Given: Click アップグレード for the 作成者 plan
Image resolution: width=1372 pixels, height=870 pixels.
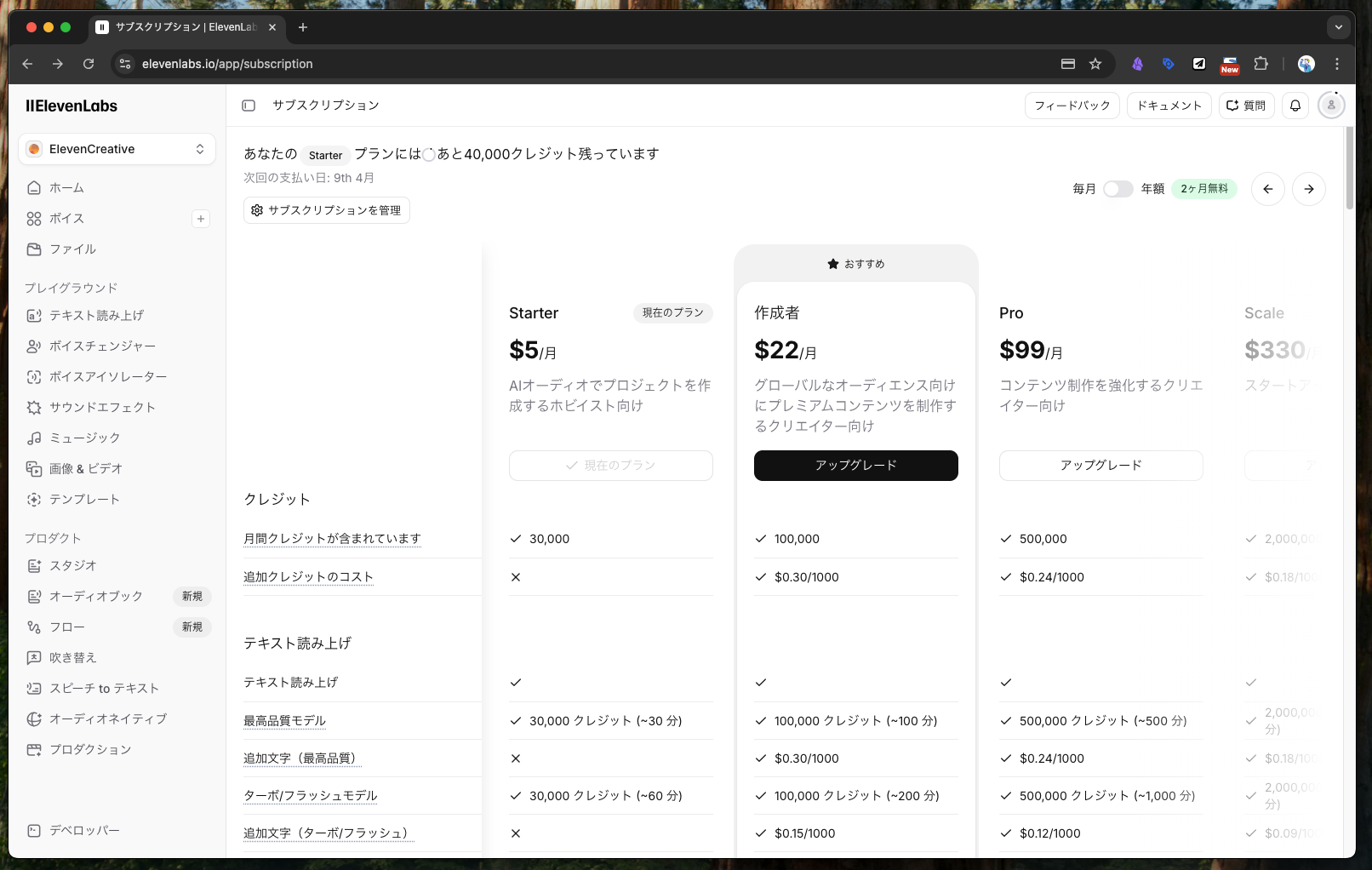Looking at the screenshot, I should point(855,466).
